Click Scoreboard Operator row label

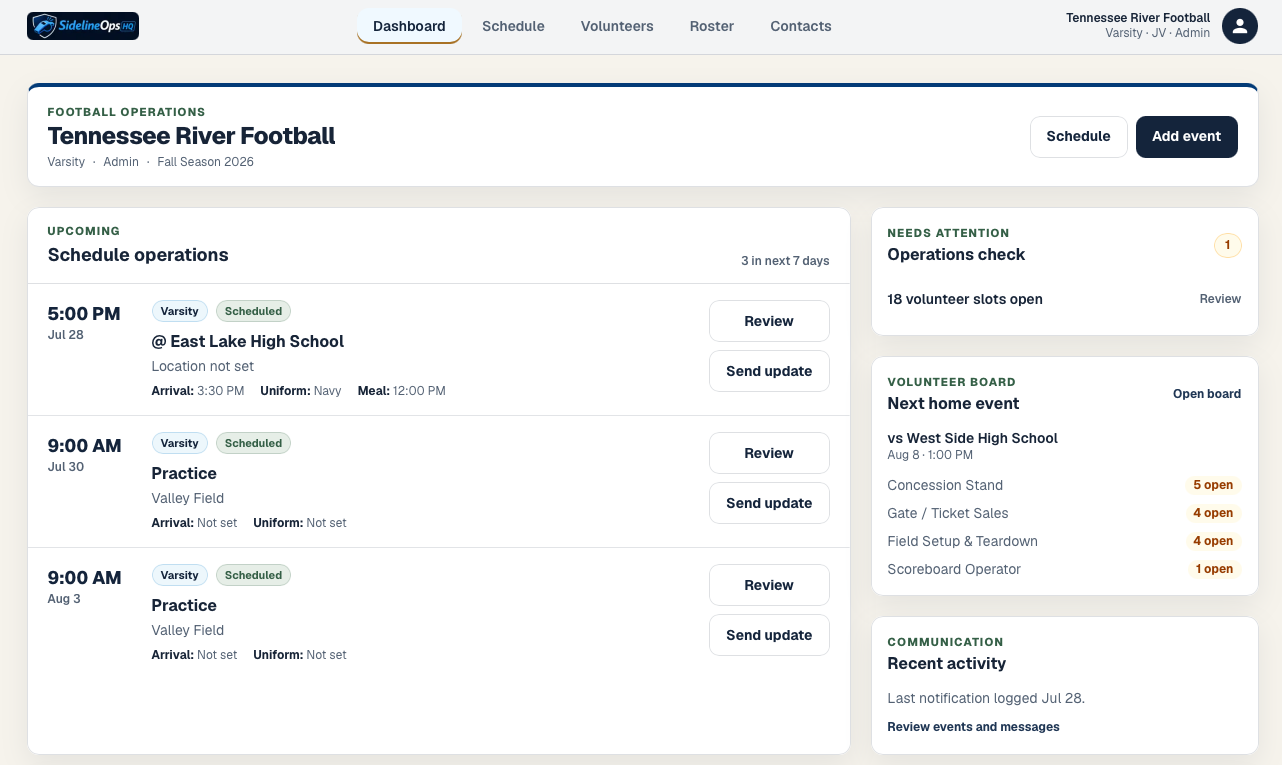pyautogui.click(x=954, y=569)
